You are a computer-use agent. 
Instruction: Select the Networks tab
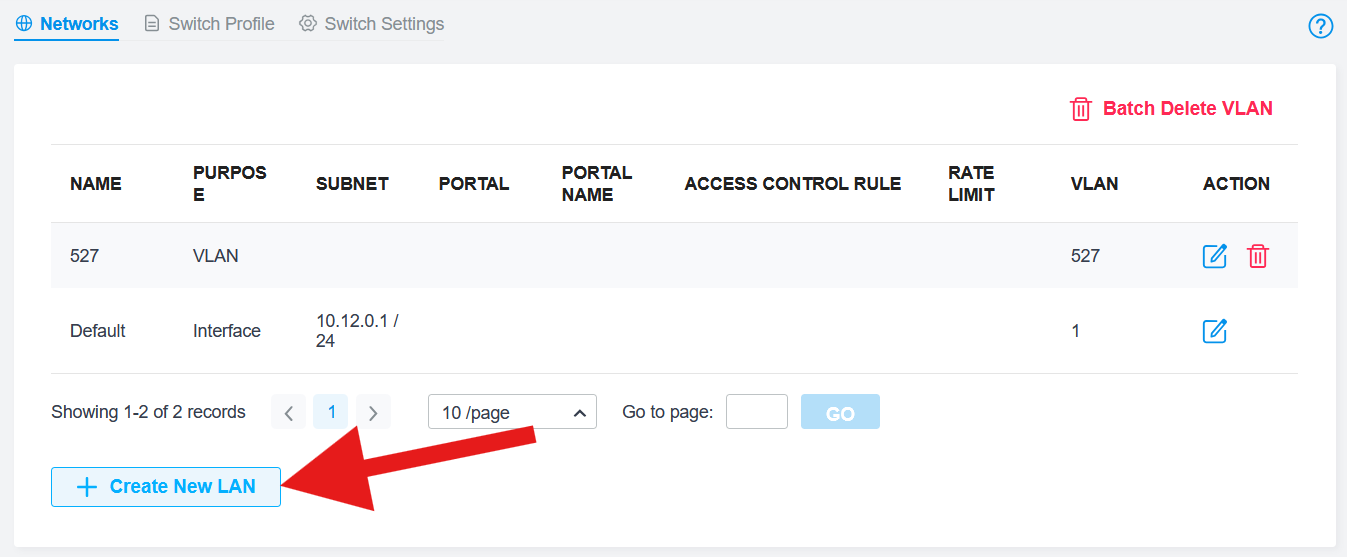tap(67, 23)
